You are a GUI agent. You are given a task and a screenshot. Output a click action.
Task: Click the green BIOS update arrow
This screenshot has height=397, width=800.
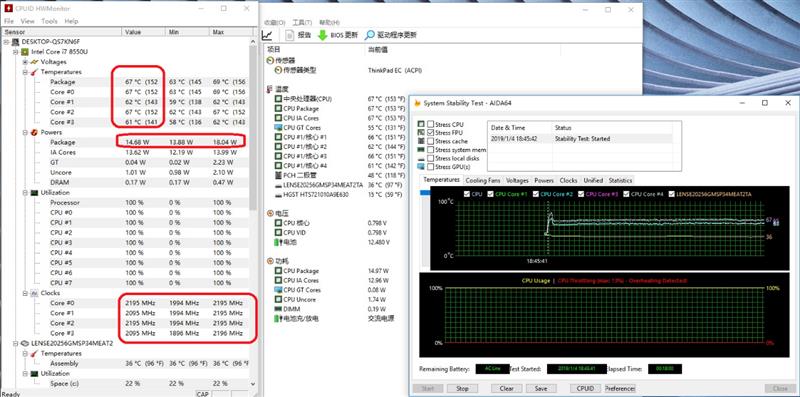coord(322,35)
